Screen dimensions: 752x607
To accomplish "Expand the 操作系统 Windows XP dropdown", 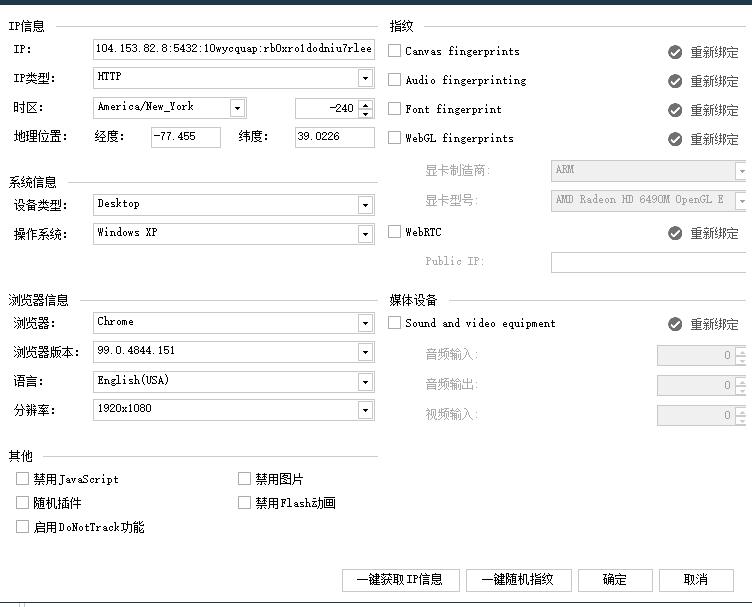I will pyautogui.click(x=365, y=234).
